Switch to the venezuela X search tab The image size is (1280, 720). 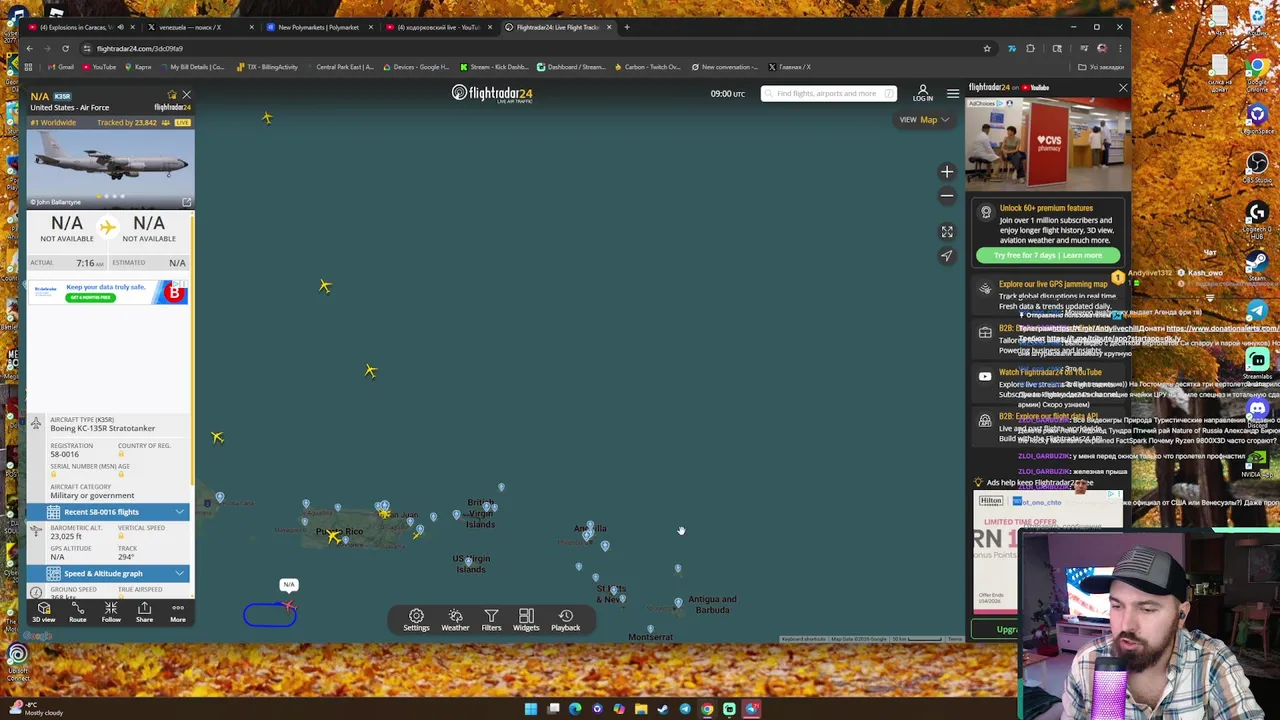click(x=200, y=27)
